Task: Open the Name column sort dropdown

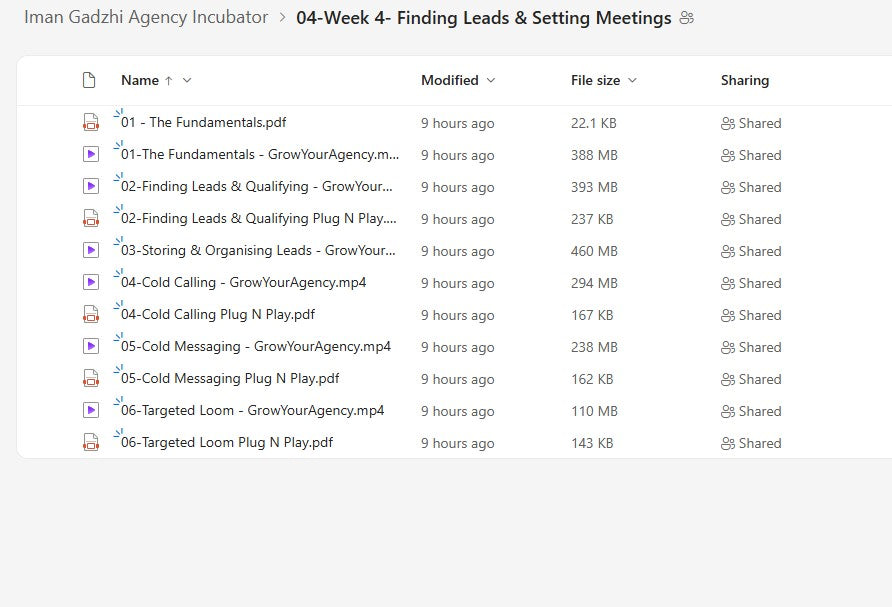Action: coord(187,80)
